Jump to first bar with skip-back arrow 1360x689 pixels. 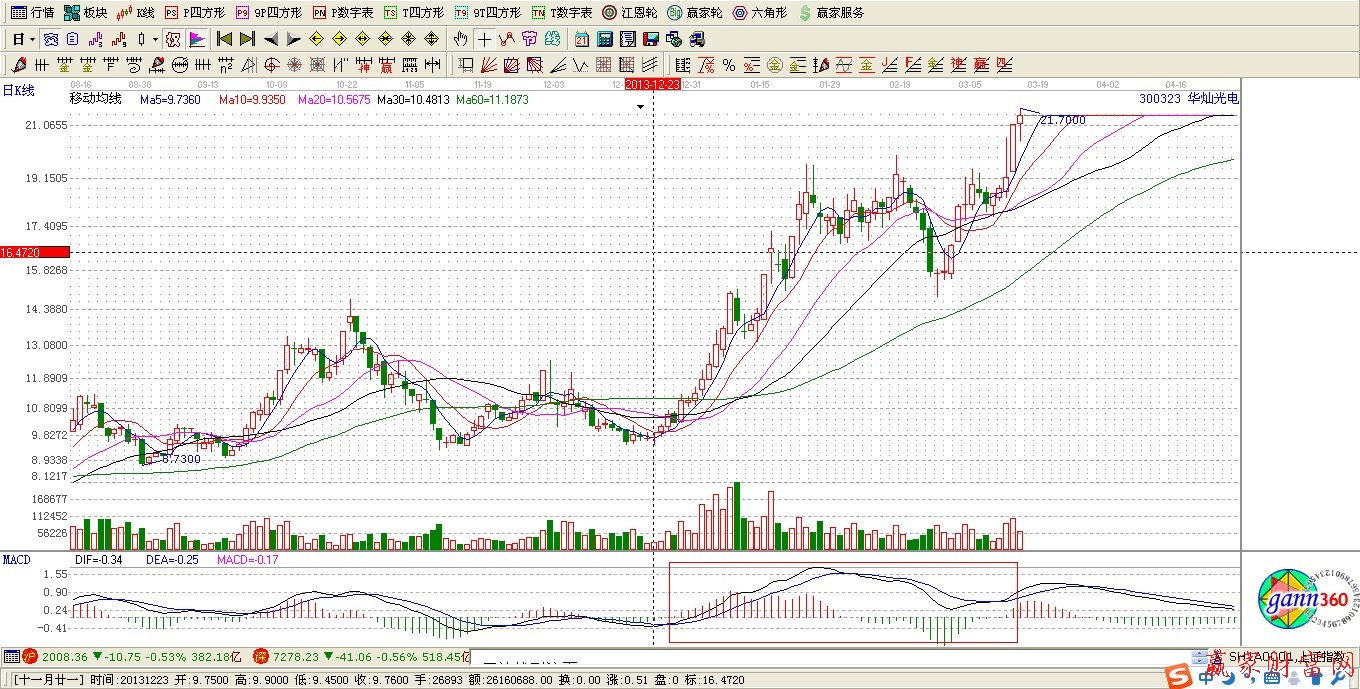(x=224, y=39)
